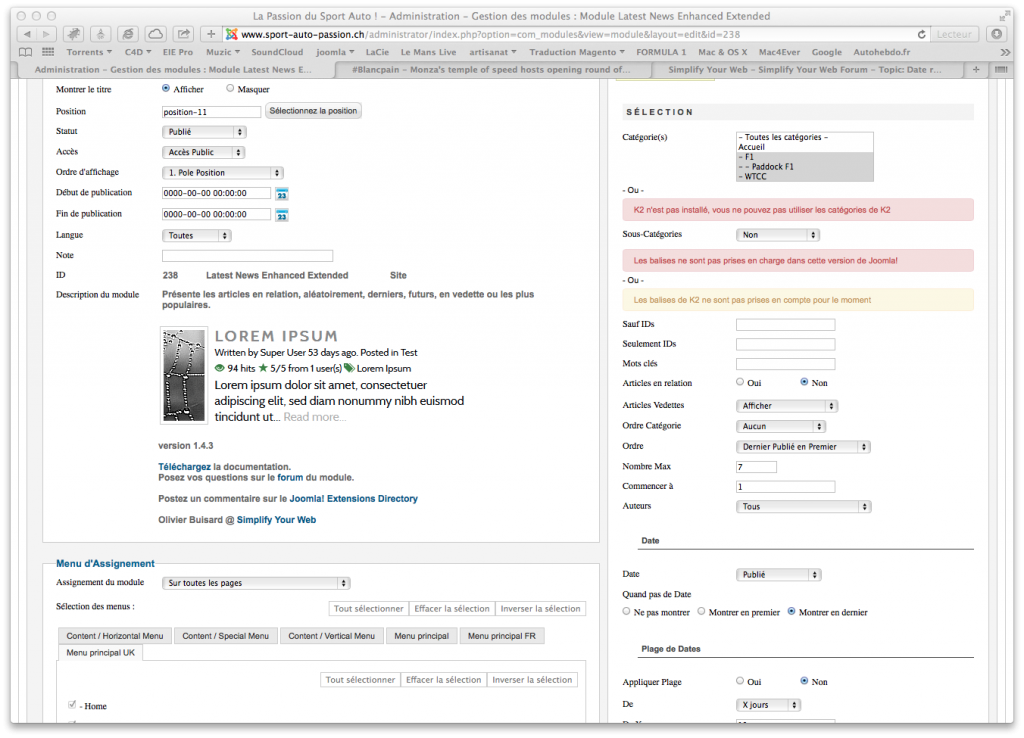The width and height of the screenshot is (1024, 738).
Task: Open the Reading List book icon
Action: click(24, 52)
